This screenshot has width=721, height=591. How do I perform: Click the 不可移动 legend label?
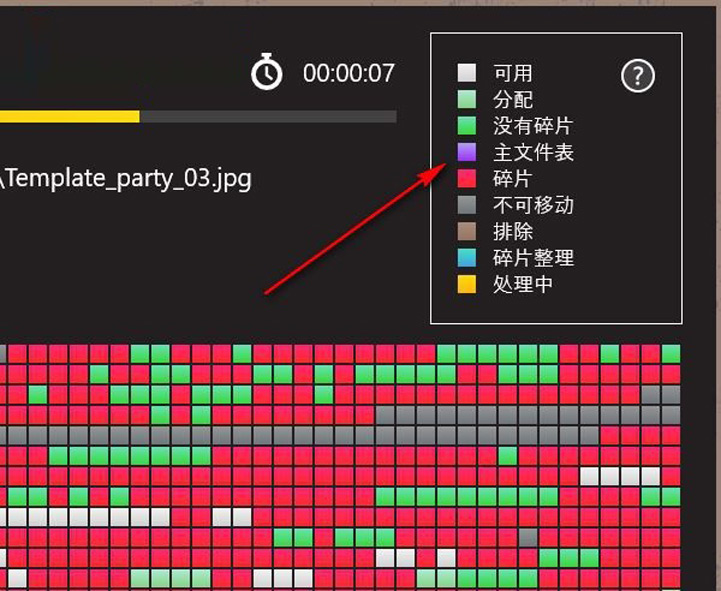pyautogui.click(x=533, y=205)
